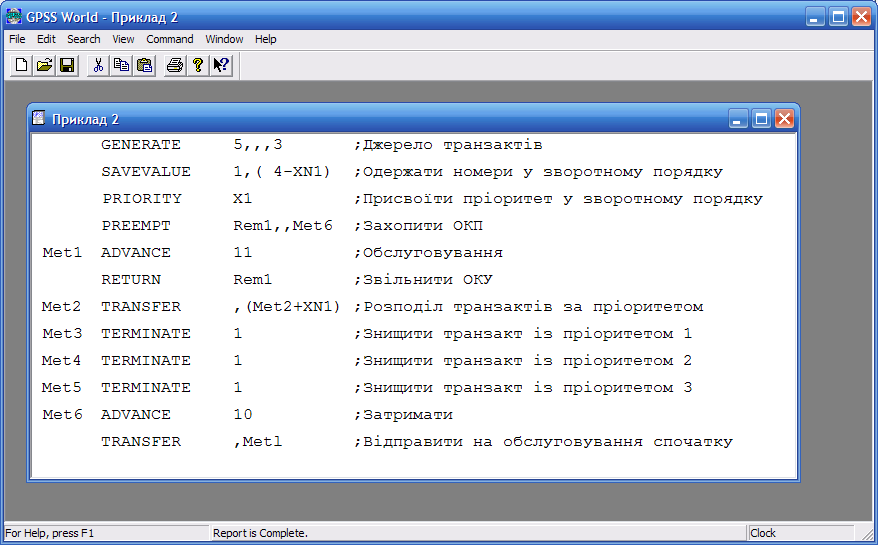The height and width of the screenshot is (545, 878).
Task: Open the Help menu
Action: coord(265,39)
